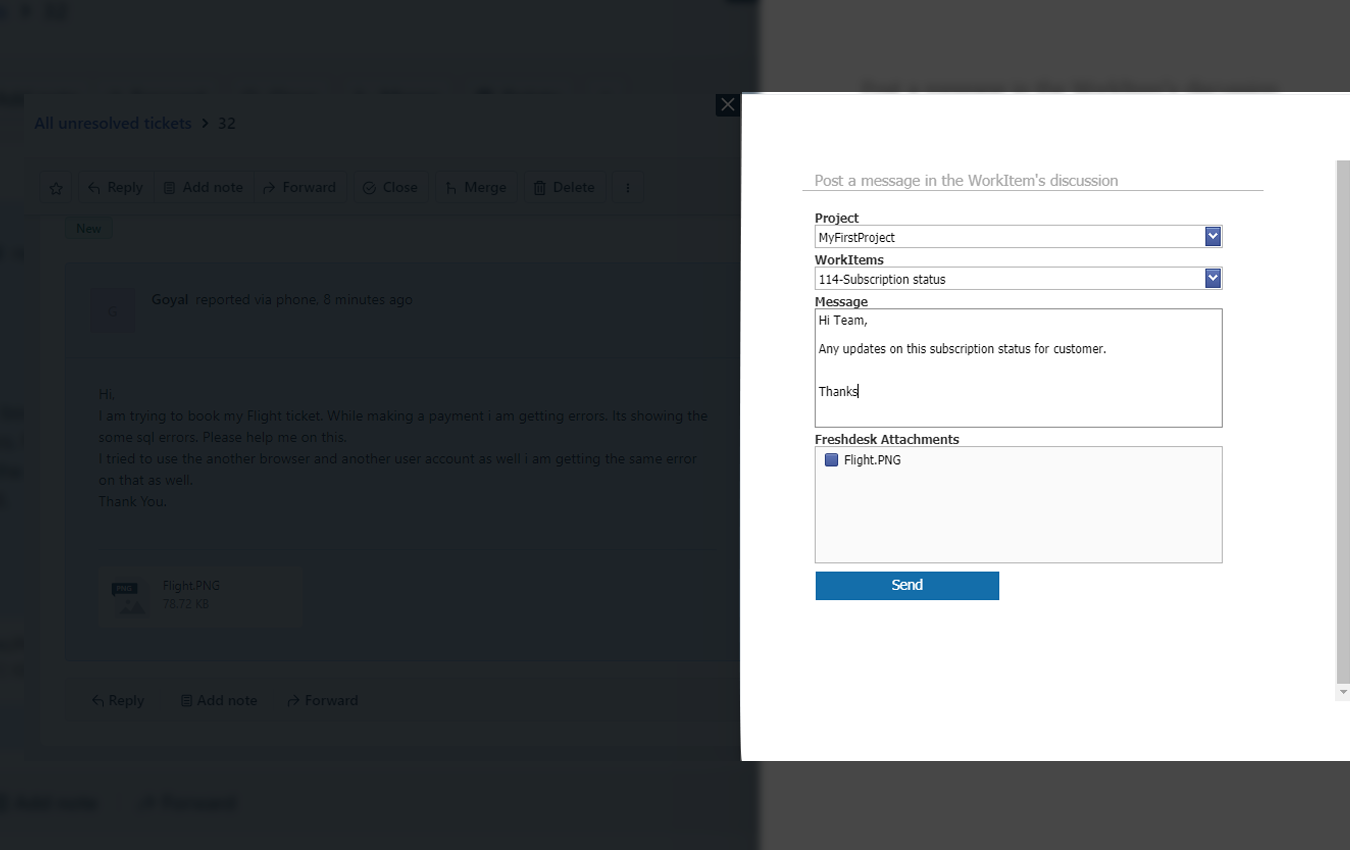
Task: Open the Project dropdown MyFirstProject
Action: point(1018,237)
